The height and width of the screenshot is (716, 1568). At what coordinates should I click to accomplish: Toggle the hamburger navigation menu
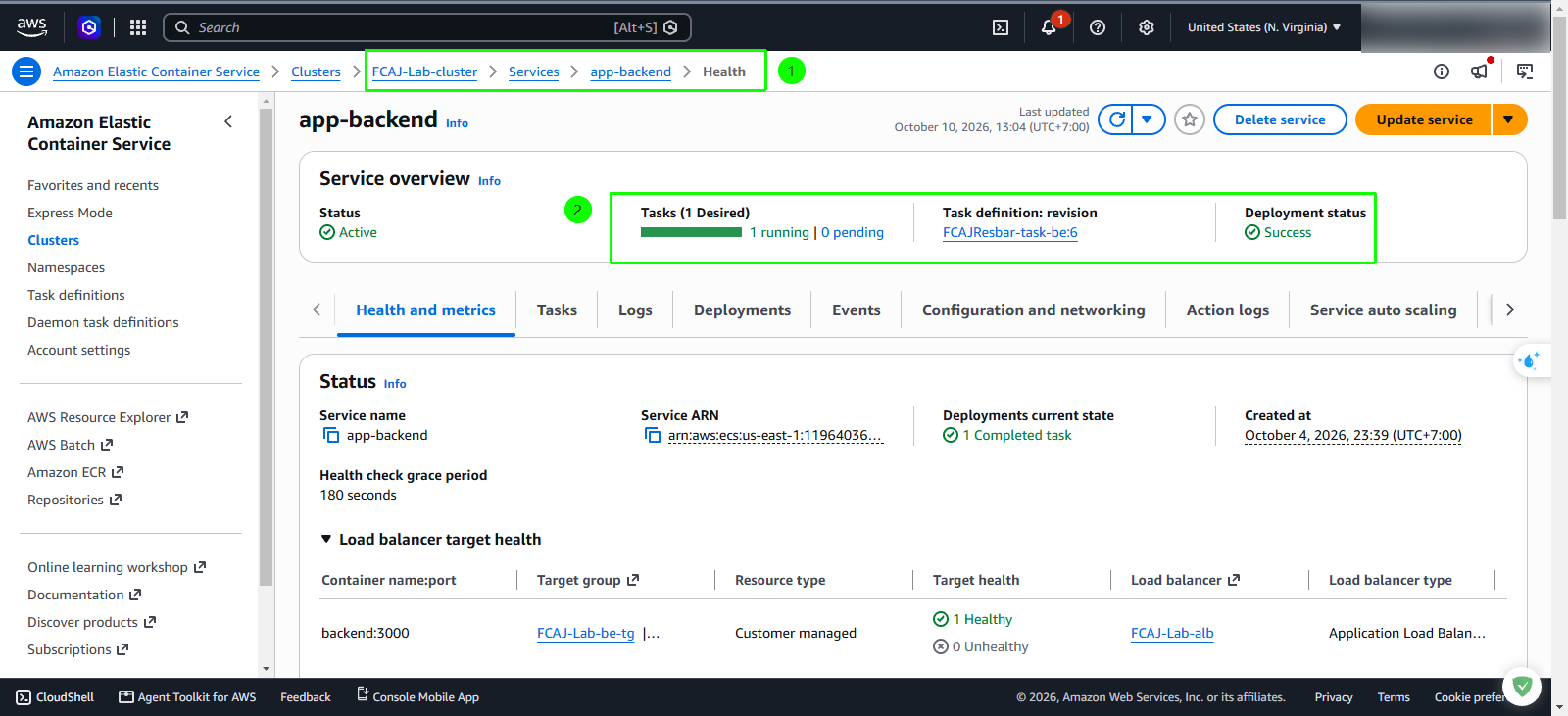pos(26,72)
